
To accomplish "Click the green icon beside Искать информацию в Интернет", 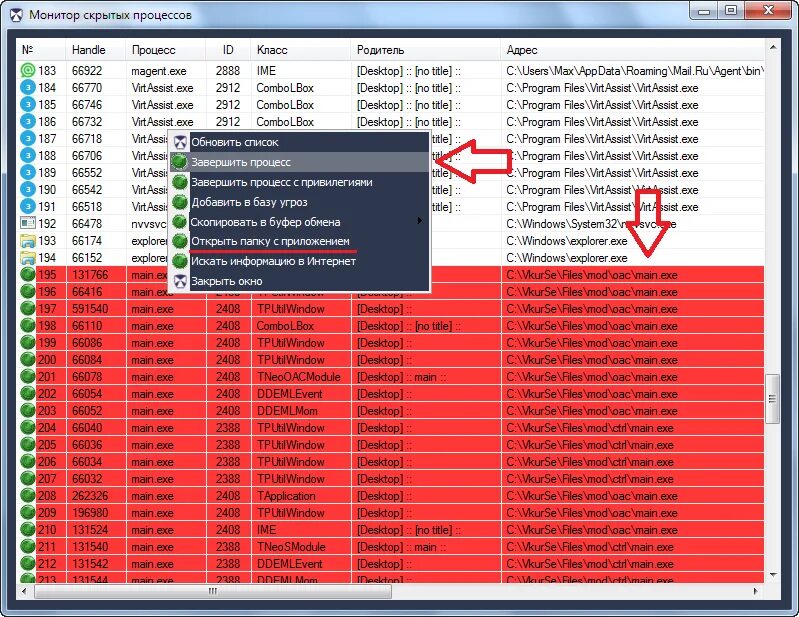I will click(x=179, y=261).
